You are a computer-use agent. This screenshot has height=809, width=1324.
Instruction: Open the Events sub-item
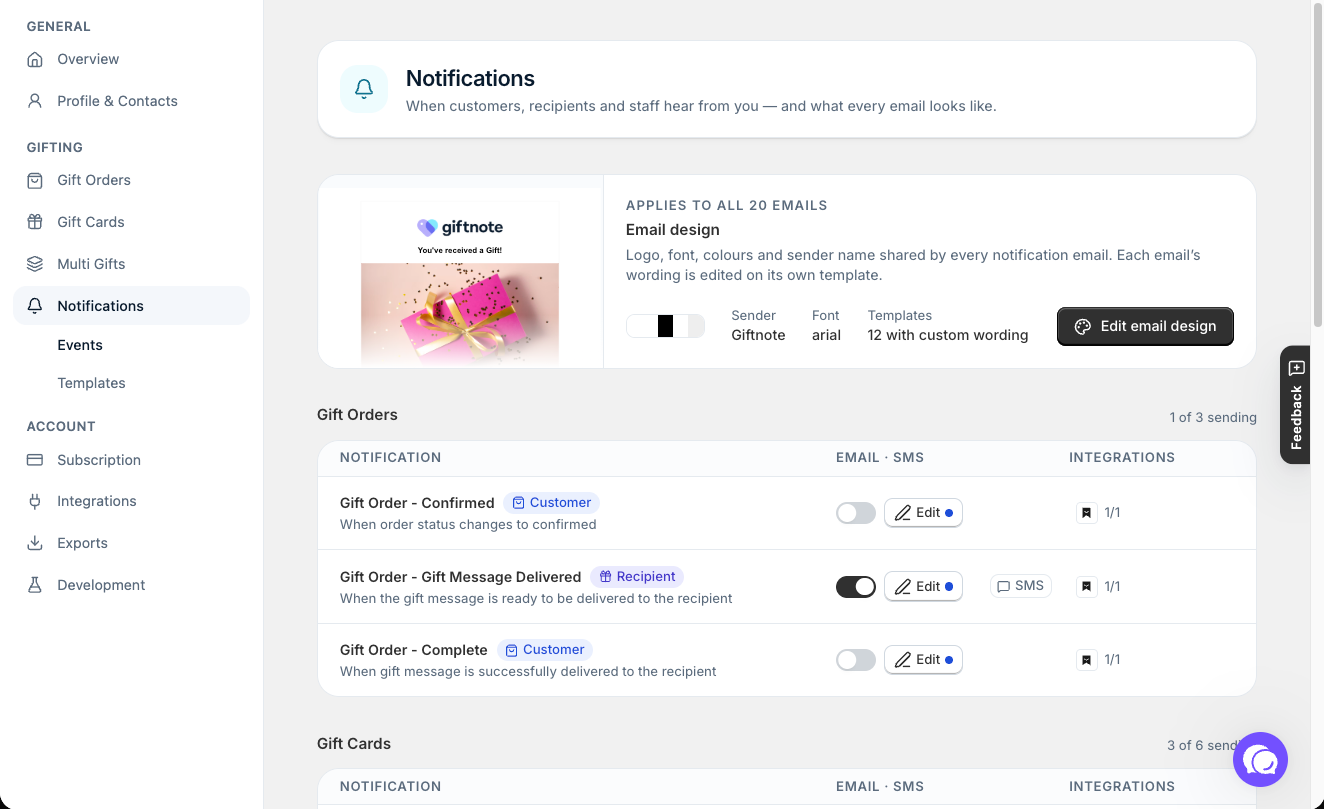[x=80, y=345]
